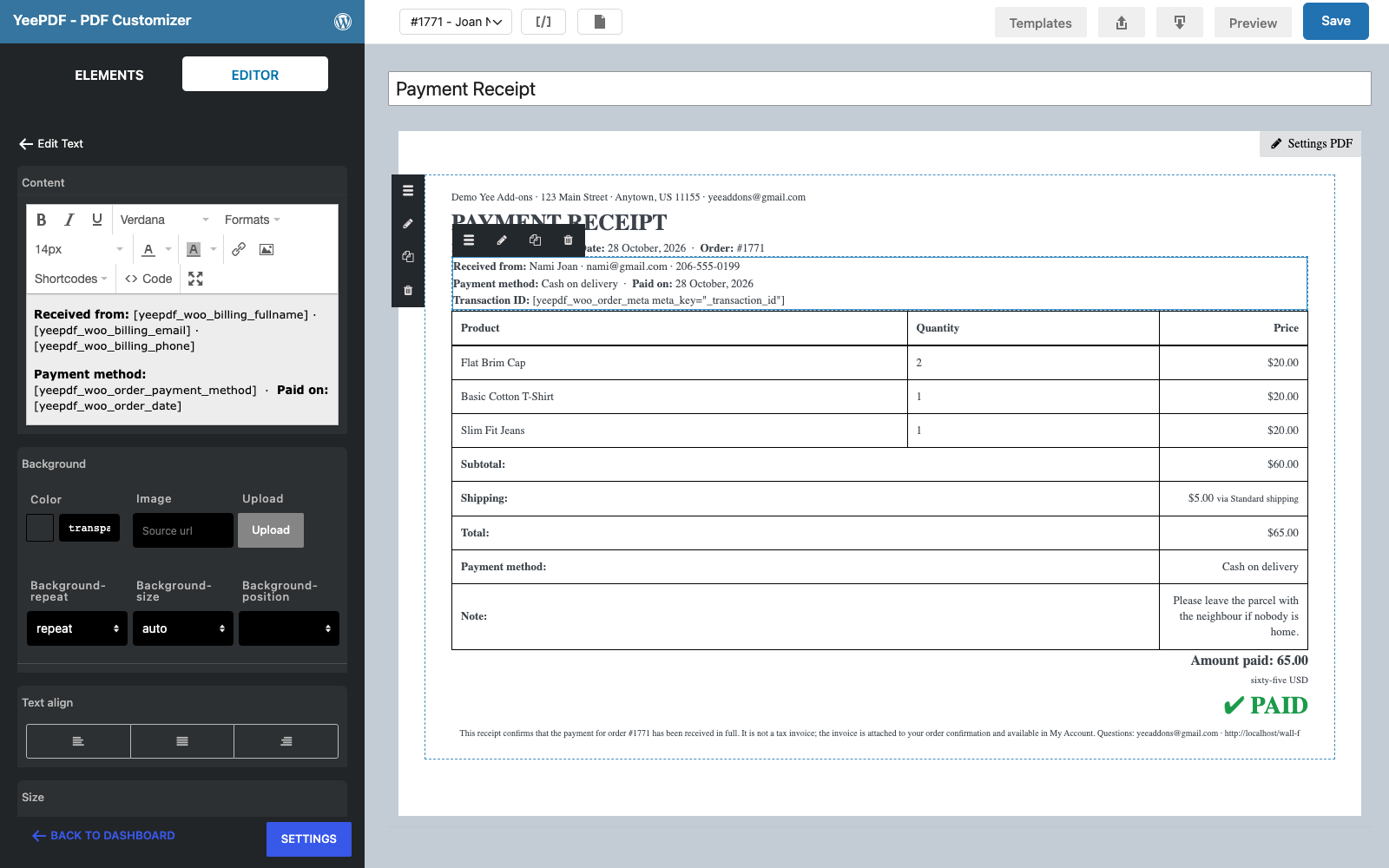This screenshot has width=1389, height=868.
Task: Click the text color A icon
Action: click(148, 249)
